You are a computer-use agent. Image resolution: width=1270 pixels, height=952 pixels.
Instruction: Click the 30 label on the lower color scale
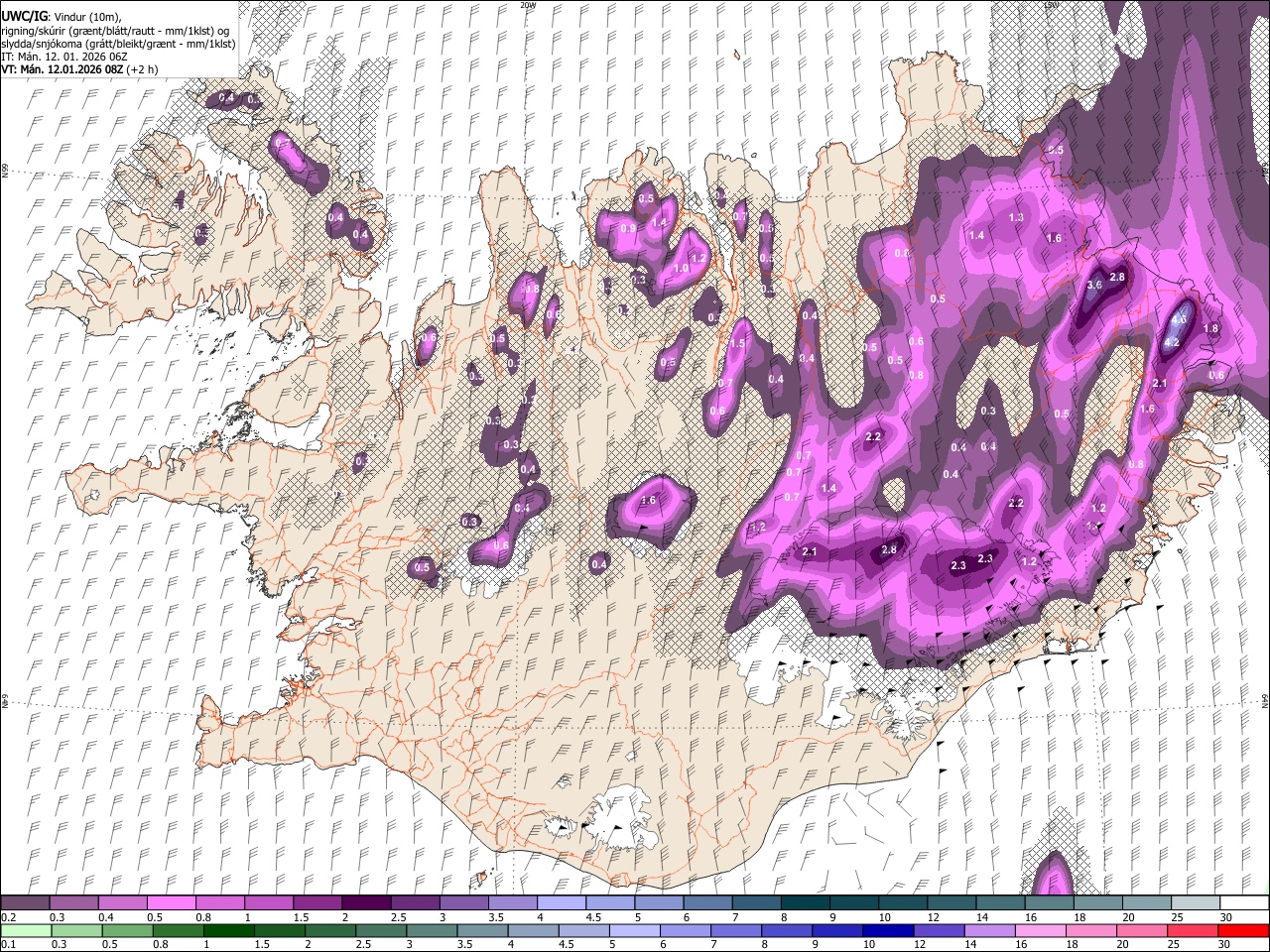click(x=1226, y=945)
